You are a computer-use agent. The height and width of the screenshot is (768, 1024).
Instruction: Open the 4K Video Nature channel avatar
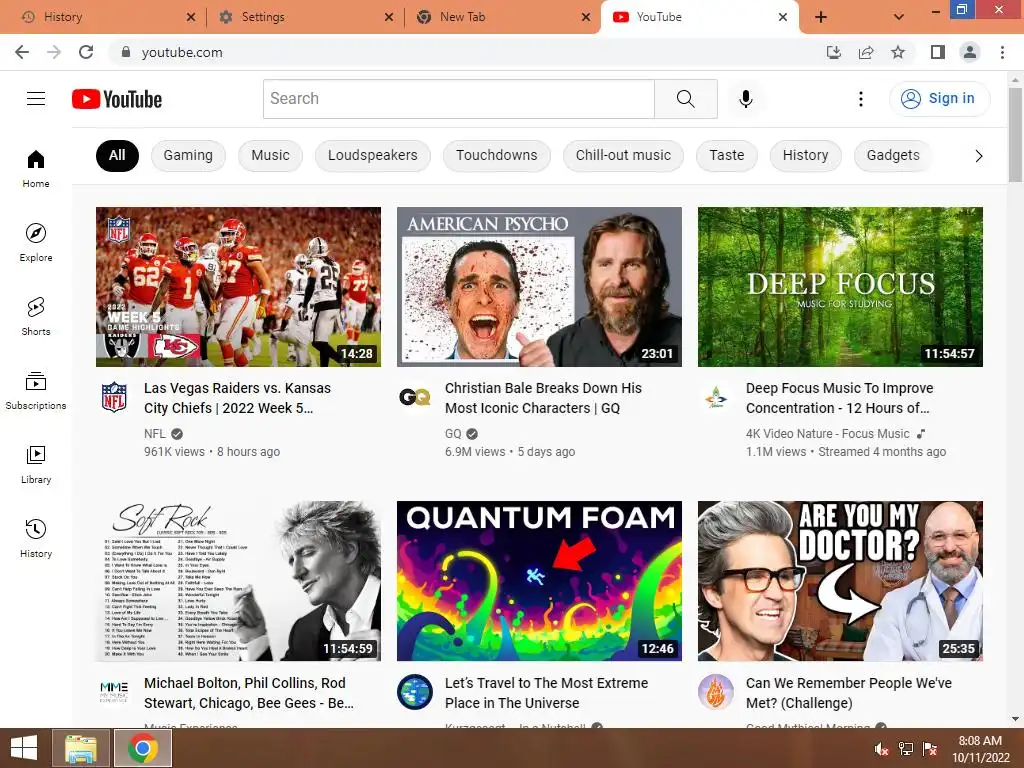click(x=716, y=396)
